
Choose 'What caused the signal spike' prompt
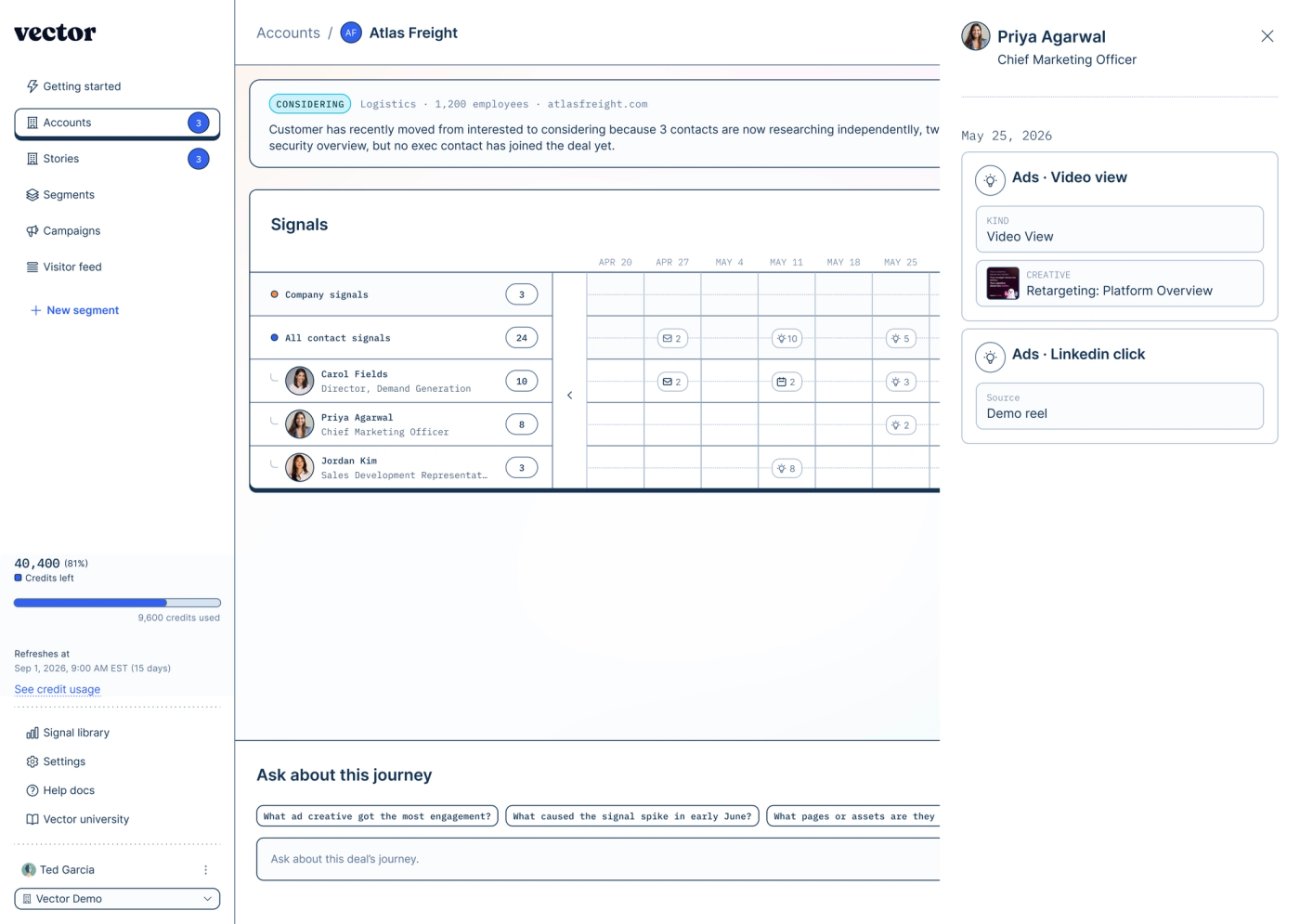tap(632, 816)
